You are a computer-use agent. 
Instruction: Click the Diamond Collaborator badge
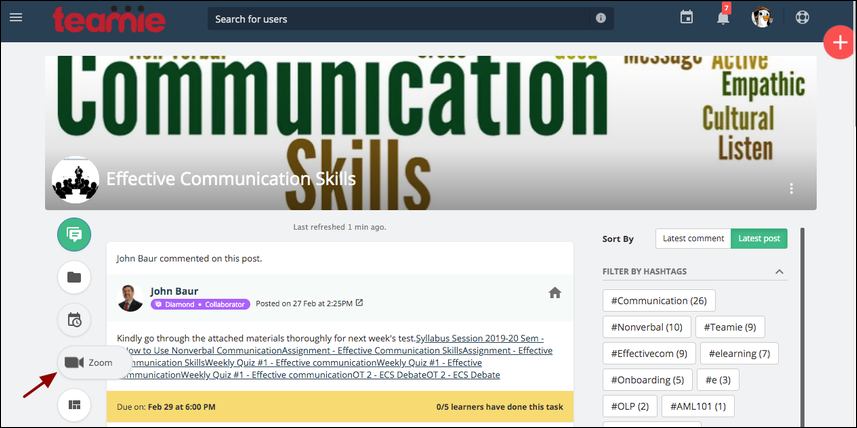pyautogui.click(x=200, y=304)
